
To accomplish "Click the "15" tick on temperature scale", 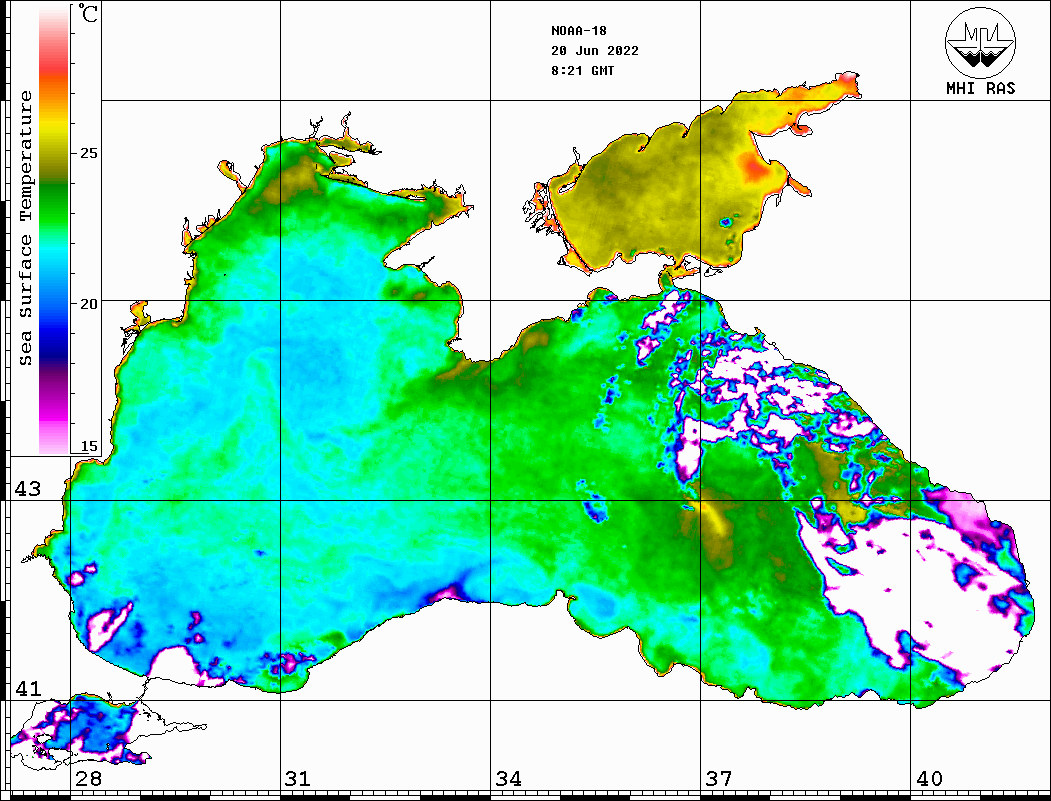I will click(x=88, y=446).
